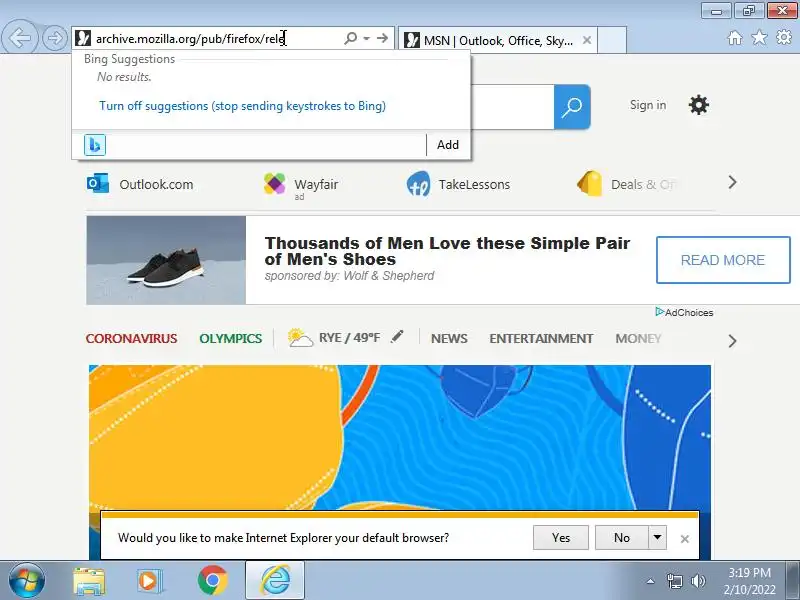Open Favorites star icon

click(x=759, y=37)
